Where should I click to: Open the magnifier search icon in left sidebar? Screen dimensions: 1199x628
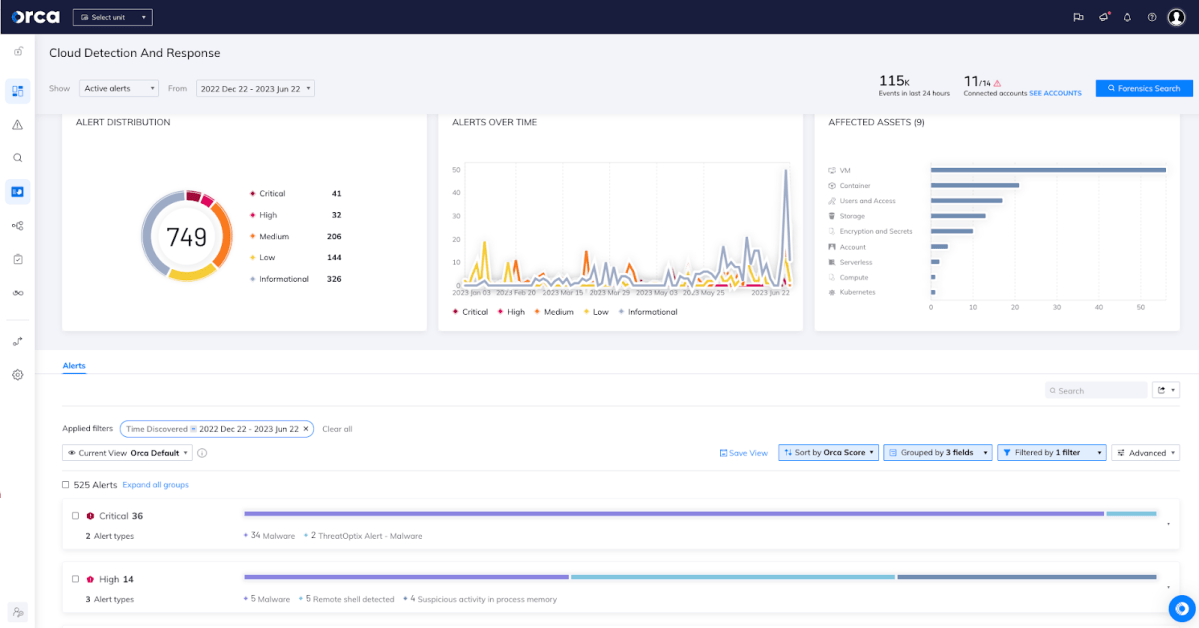(x=18, y=158)
